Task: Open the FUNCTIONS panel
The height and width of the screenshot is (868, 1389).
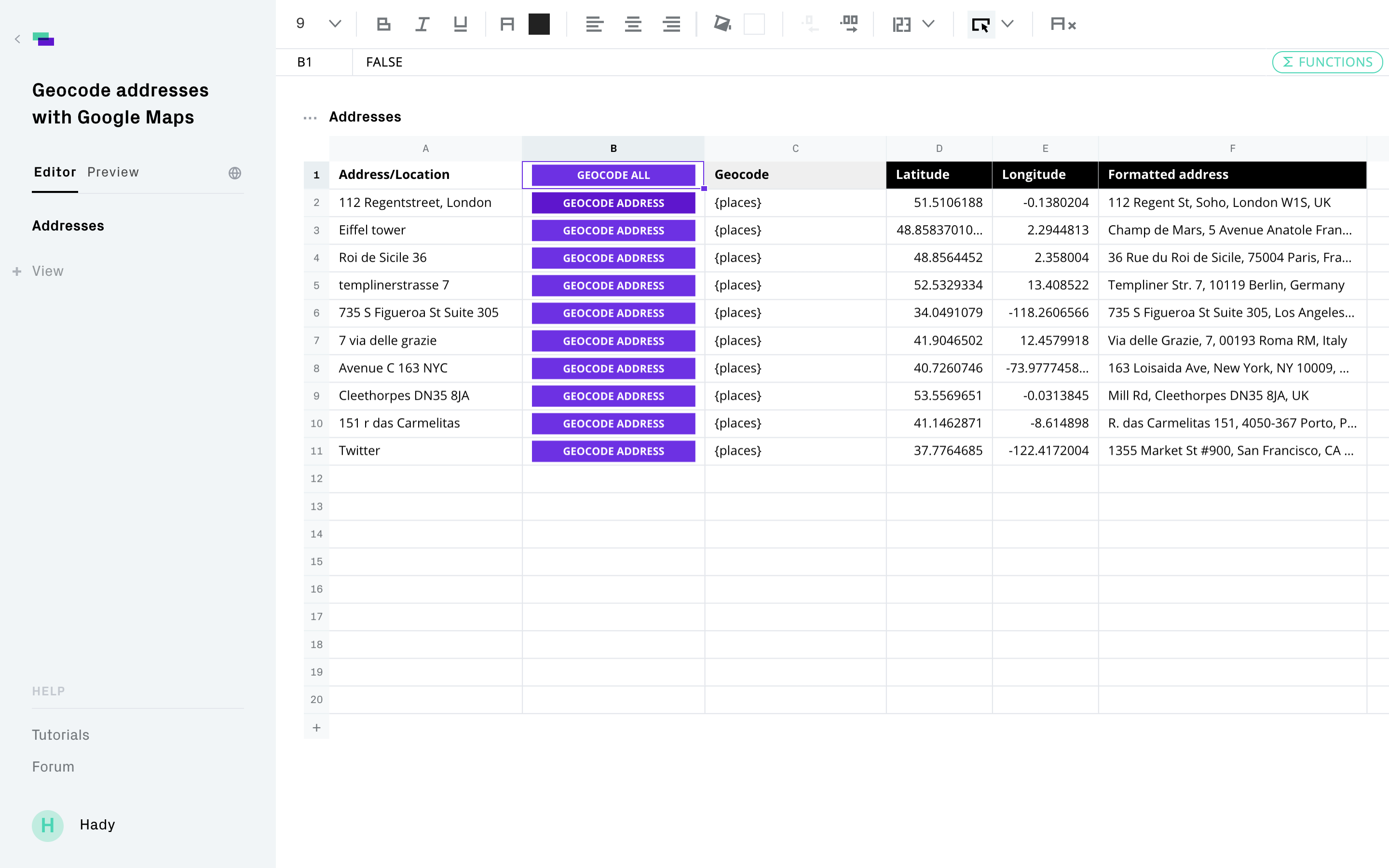Action: point(1327,62)
